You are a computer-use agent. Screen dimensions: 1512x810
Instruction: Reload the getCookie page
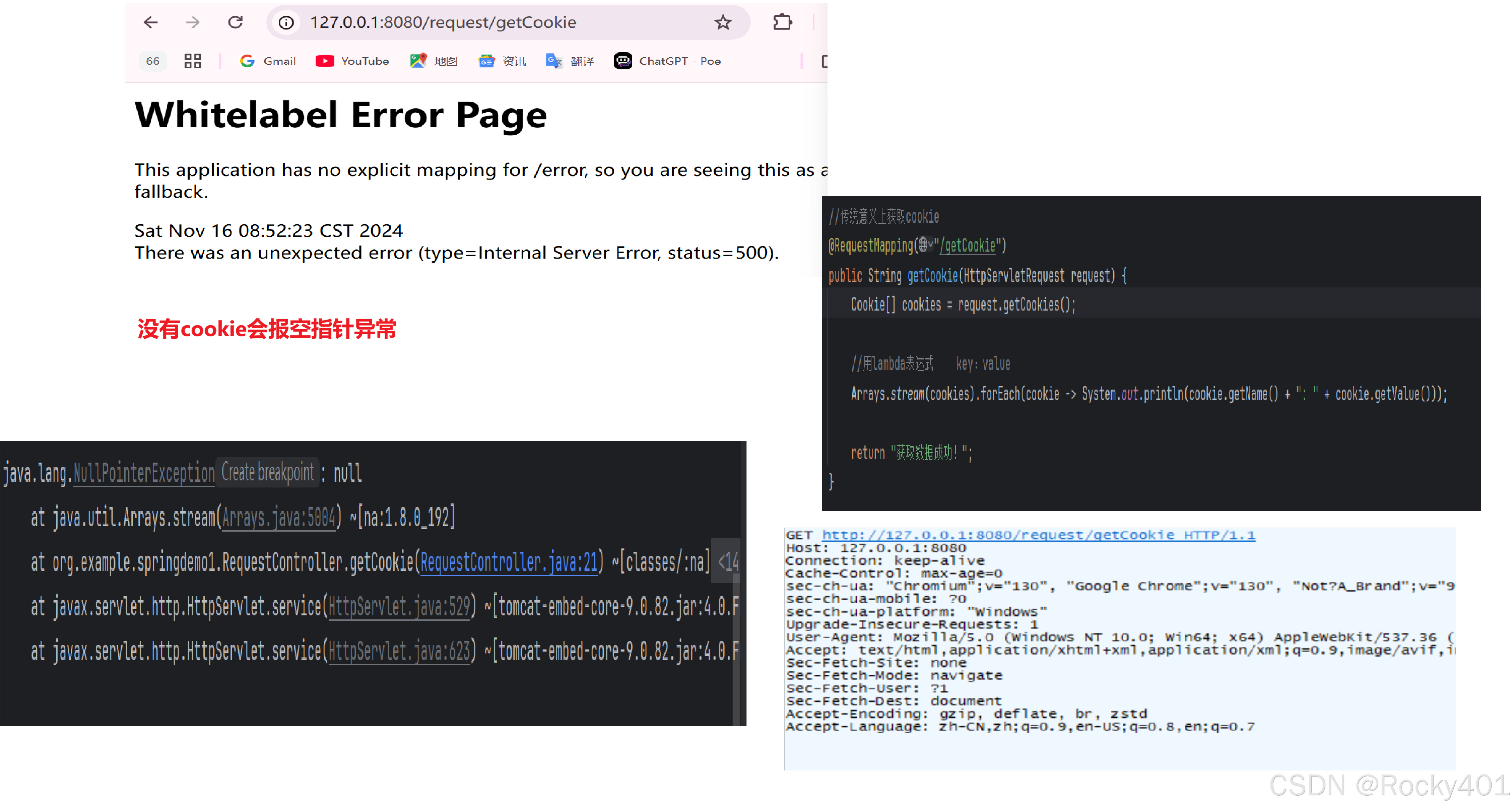tap(236, 22)
